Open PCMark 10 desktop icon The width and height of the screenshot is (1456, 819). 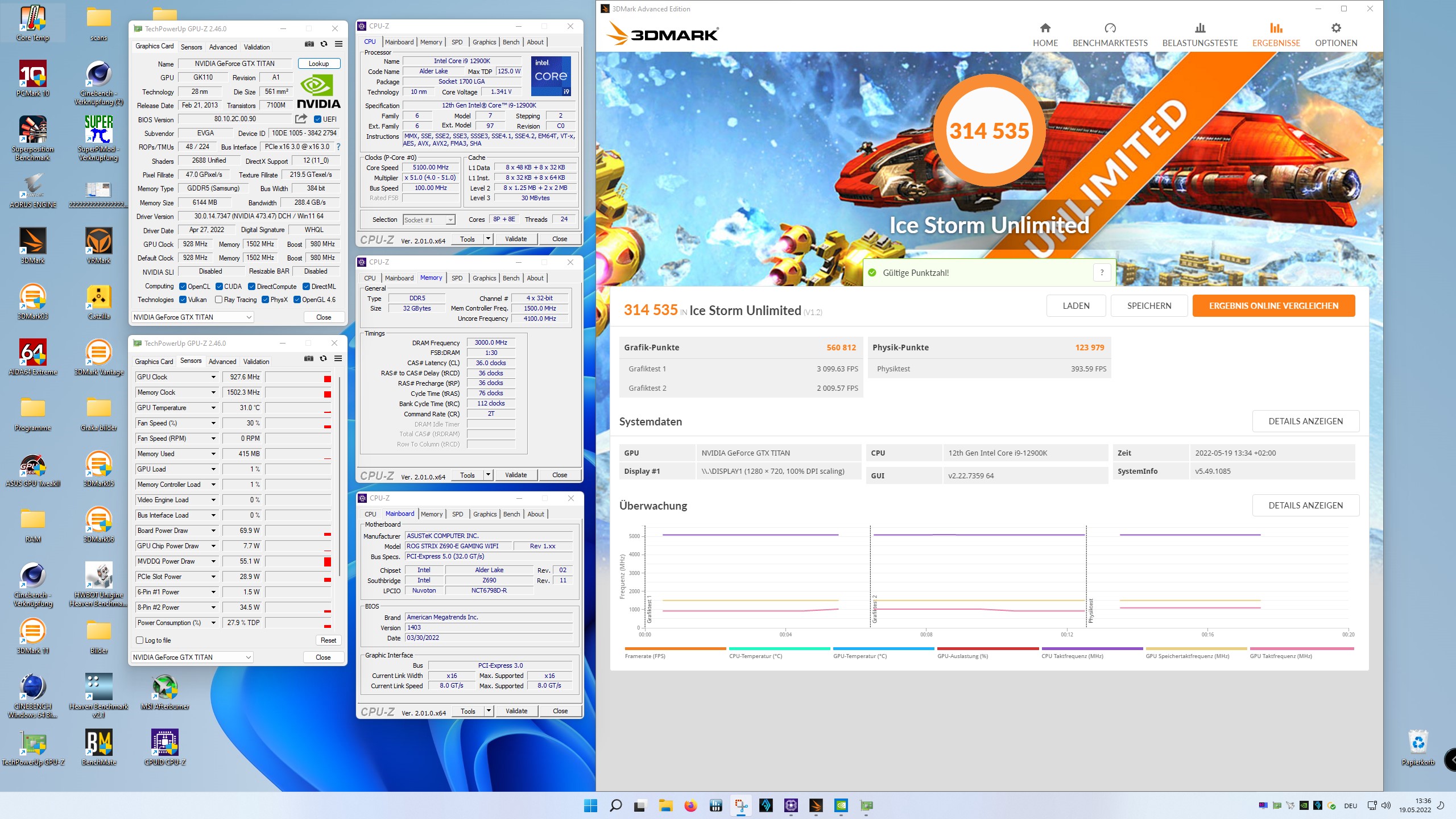click(33, 78)
